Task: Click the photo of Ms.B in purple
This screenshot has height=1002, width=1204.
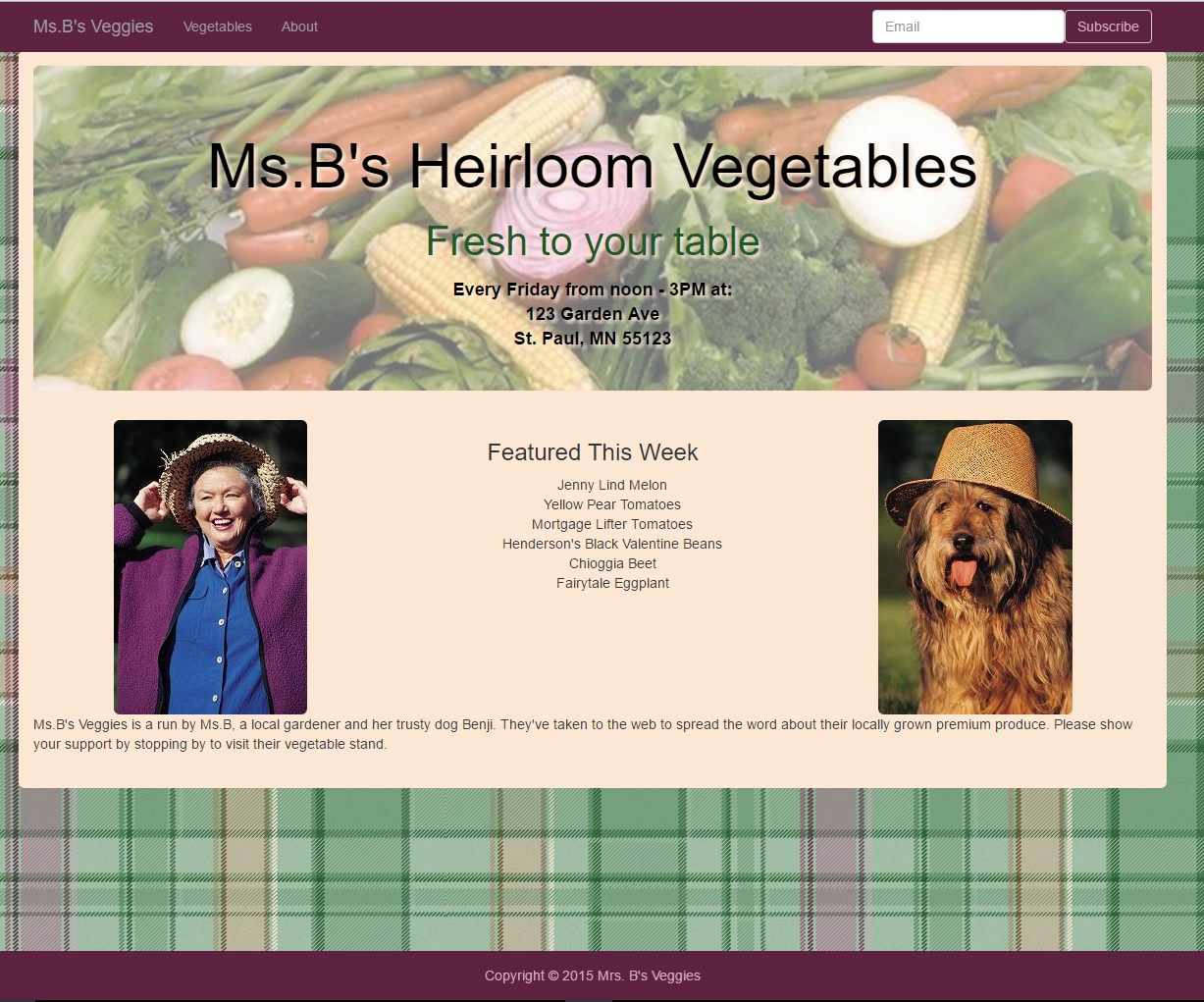Action: [x=210, y=566]
